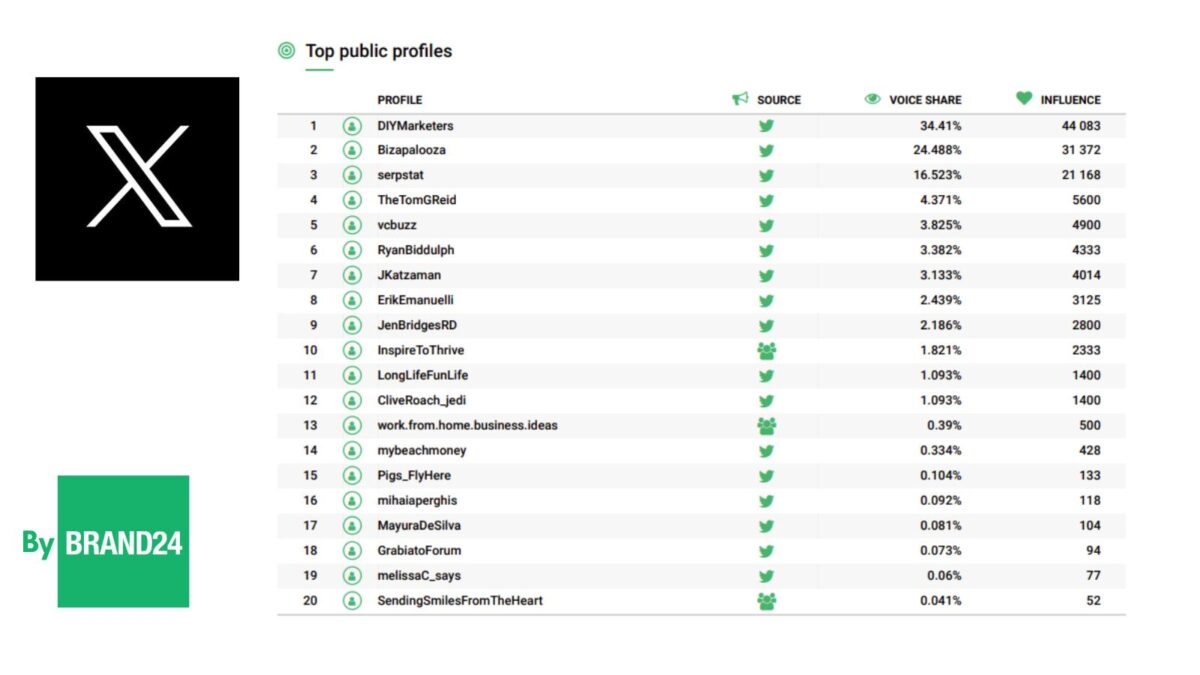Click the 16.523% voice share value
Screen dimensions: 1200x675
click(x=937, y=175)
